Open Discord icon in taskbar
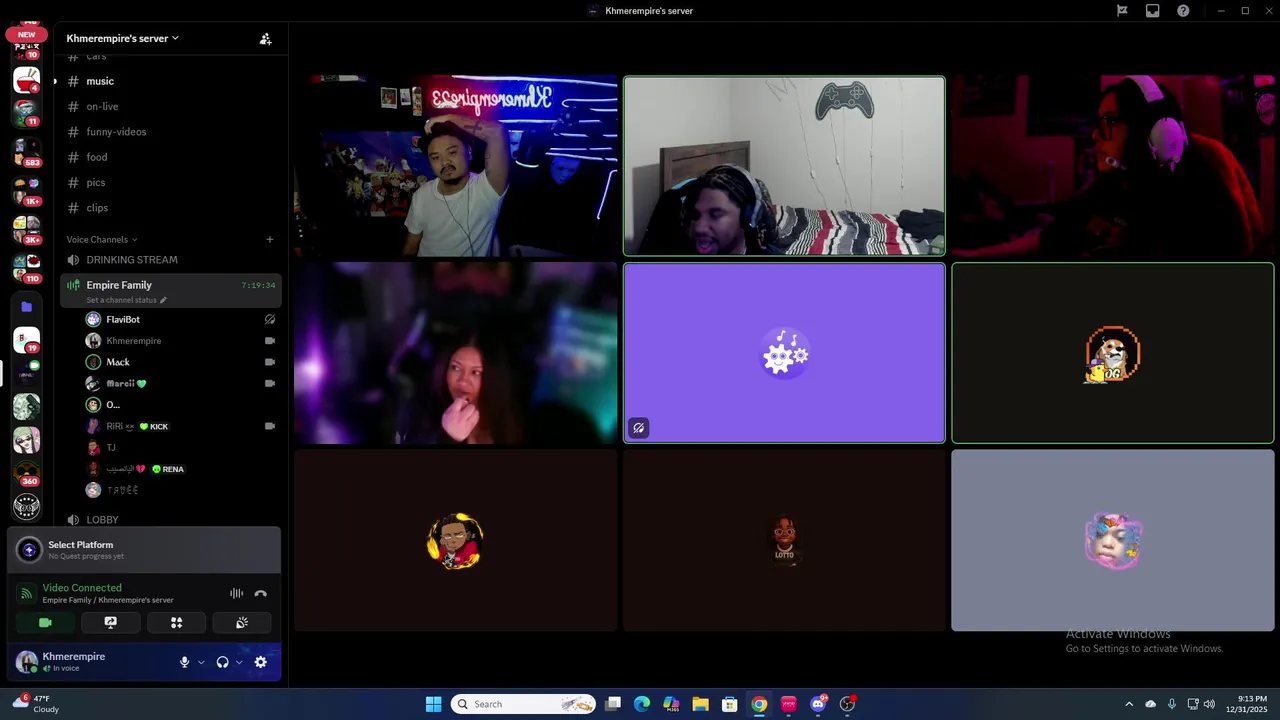Viewport: 1280px width, 720px height. point(818,704)
